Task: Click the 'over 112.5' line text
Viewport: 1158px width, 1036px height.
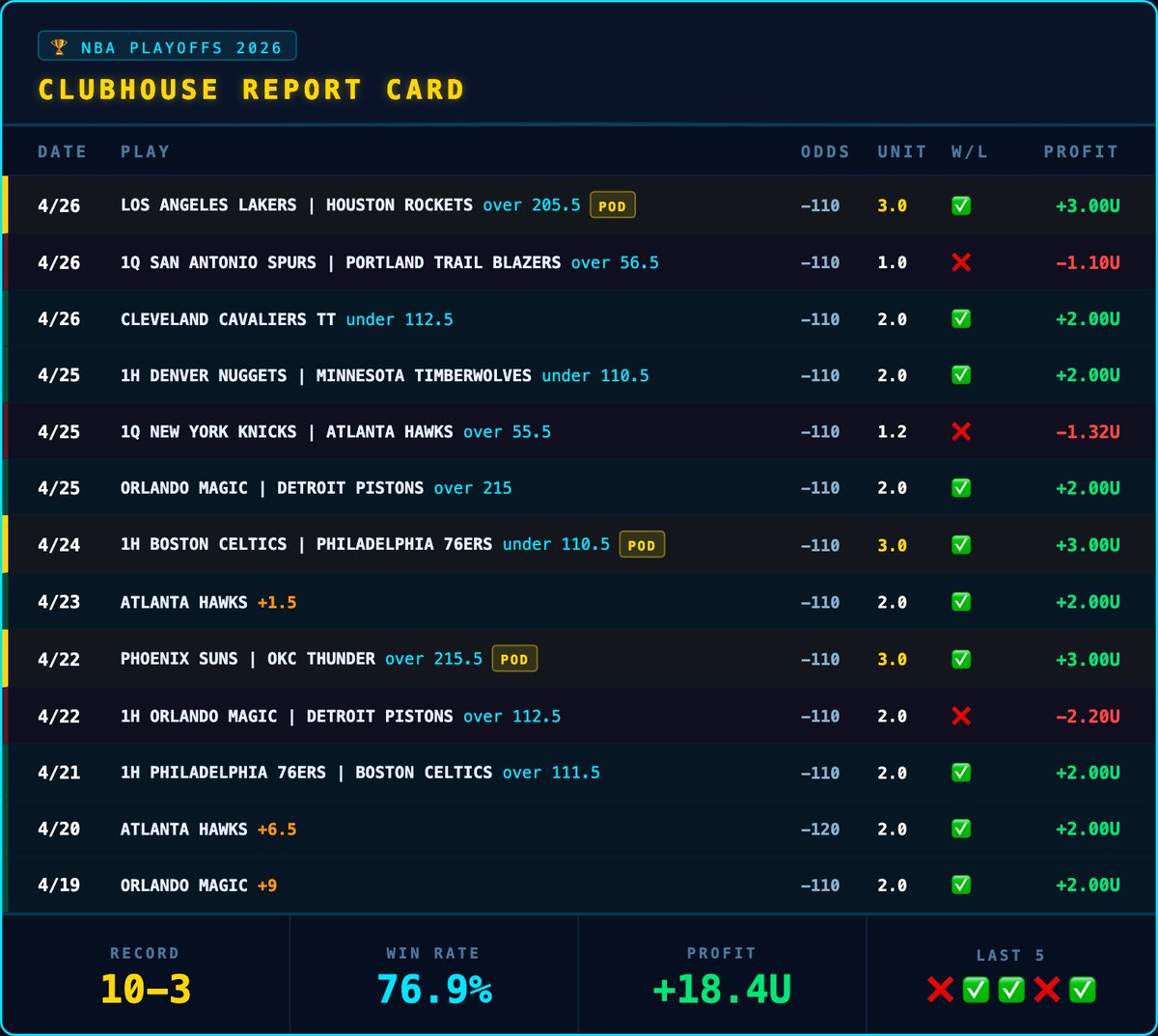Action: click(x=512, y=716)
